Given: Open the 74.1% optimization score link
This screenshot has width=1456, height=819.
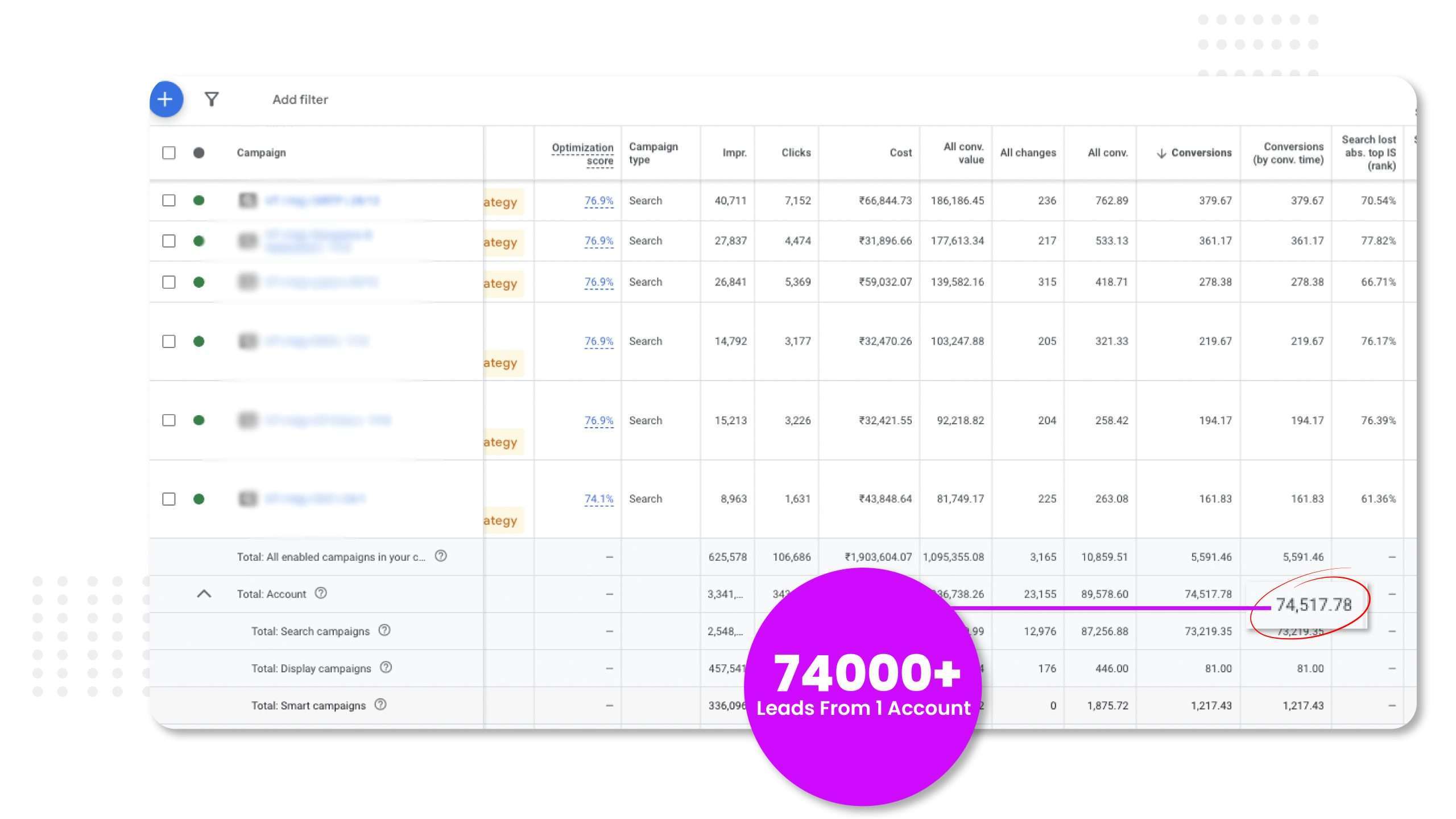Looking at the screenshot, I should tap(598, 499).
